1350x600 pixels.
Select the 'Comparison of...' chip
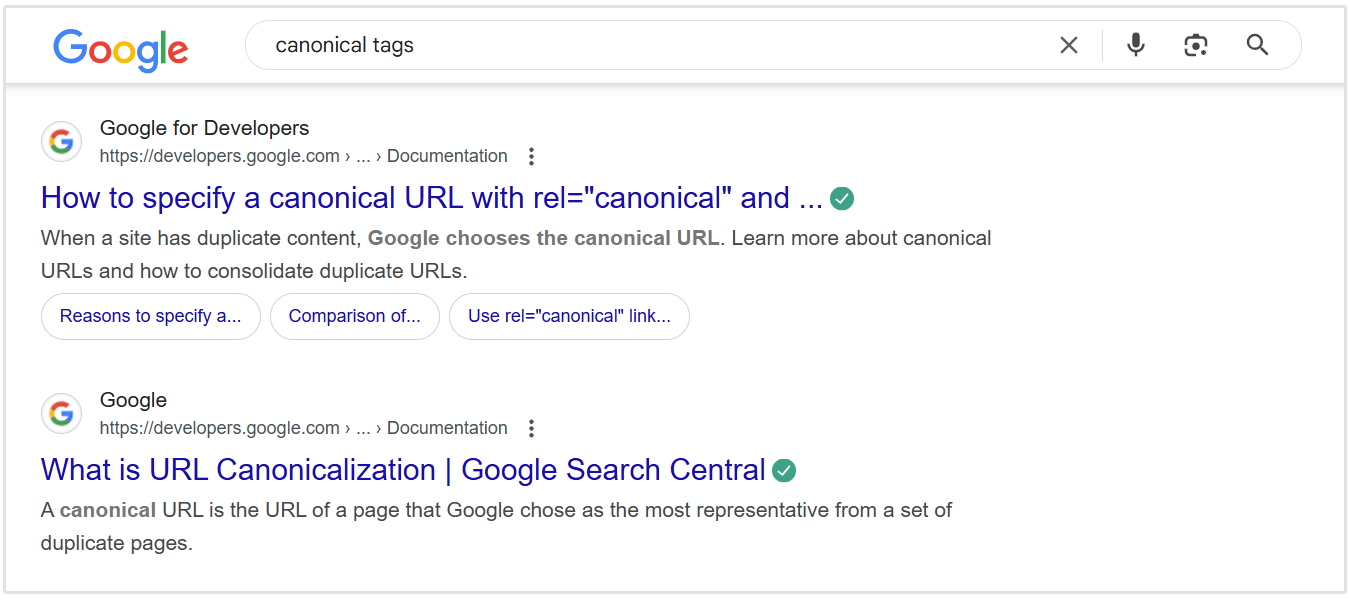coord(354,316)
